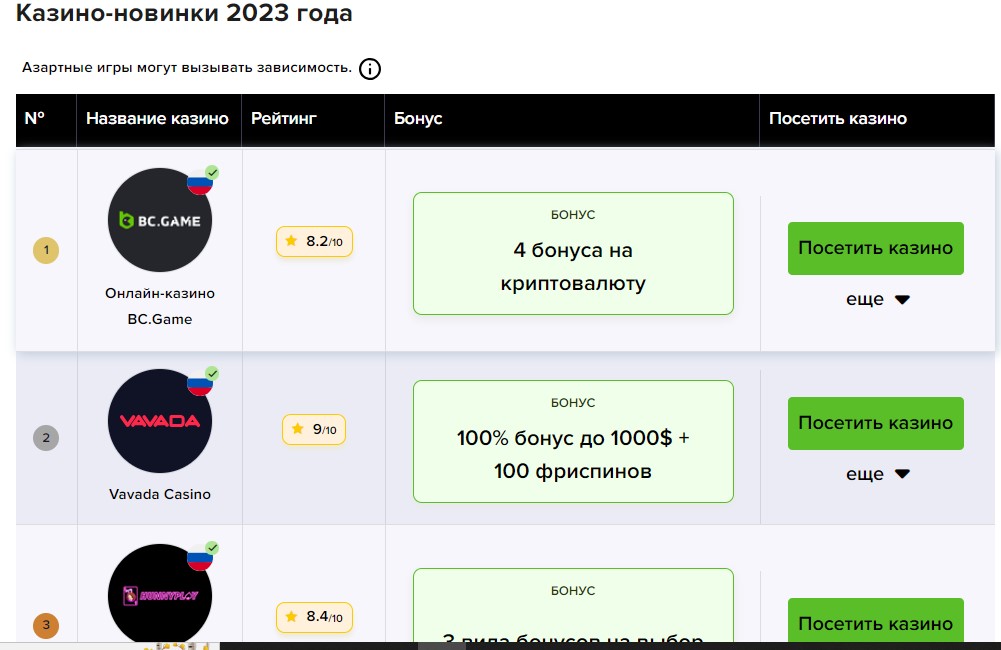Open the Bunnyplay casino logo
This screenshot has height=650, width=1001.
[160, 593]
